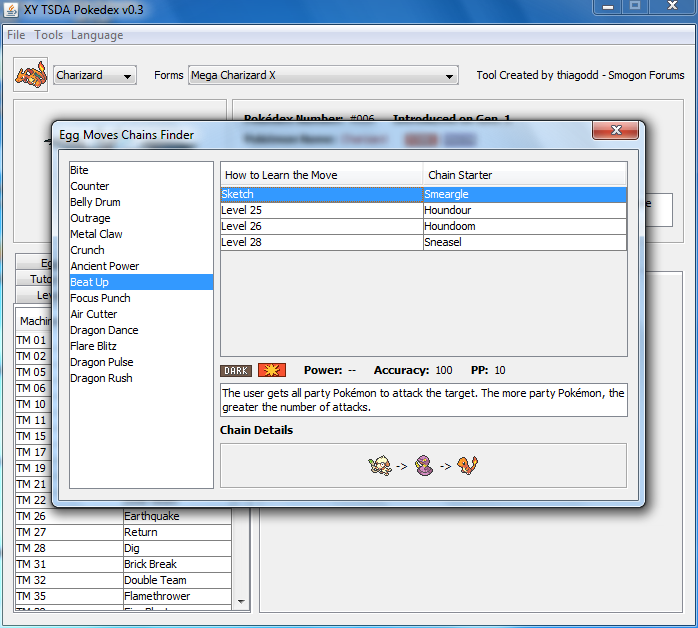Open the File menu
The width and height of the screenshot is (698, 628).
(16, 35)
